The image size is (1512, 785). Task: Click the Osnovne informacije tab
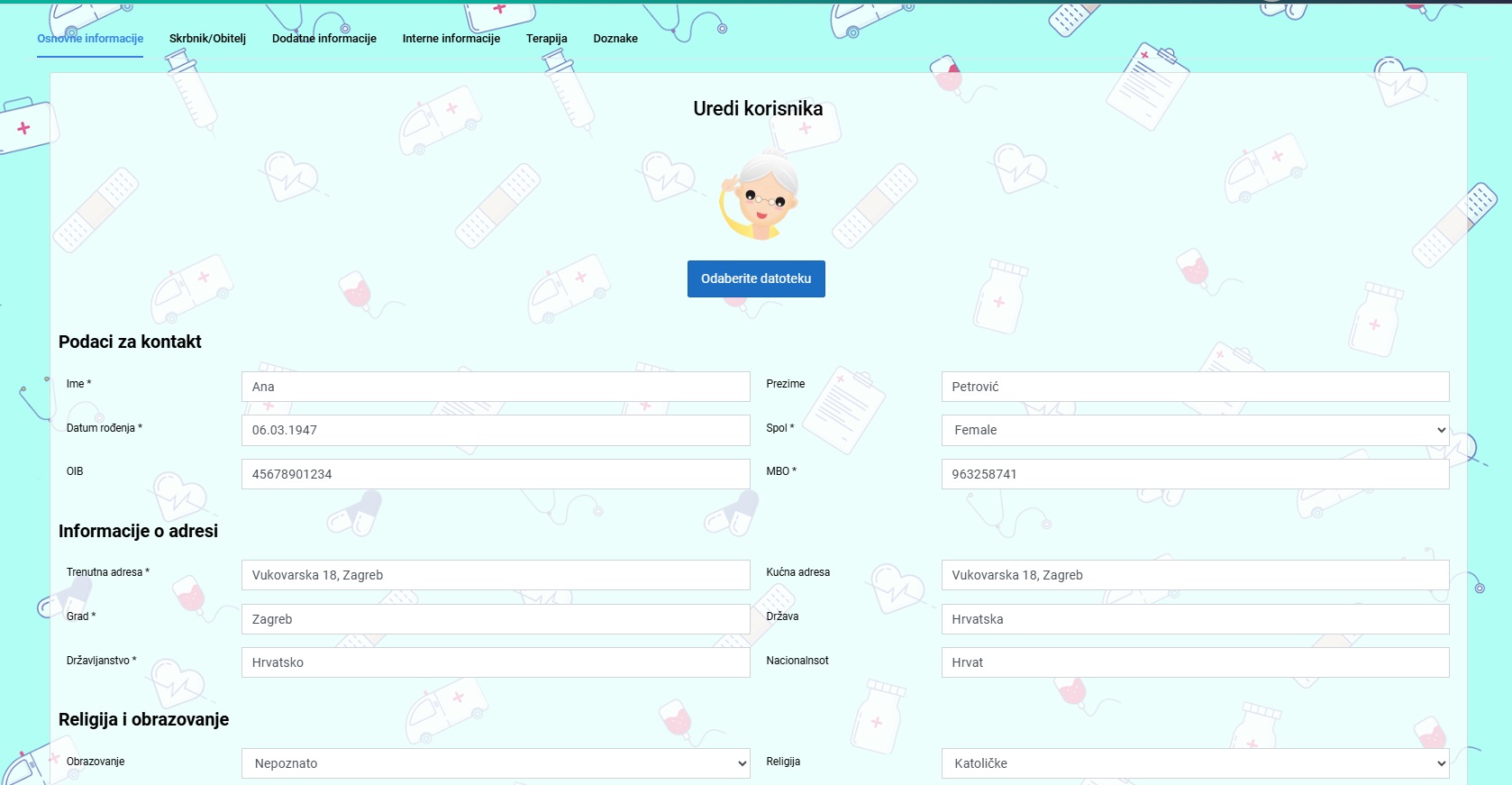(x=90, y=39)
